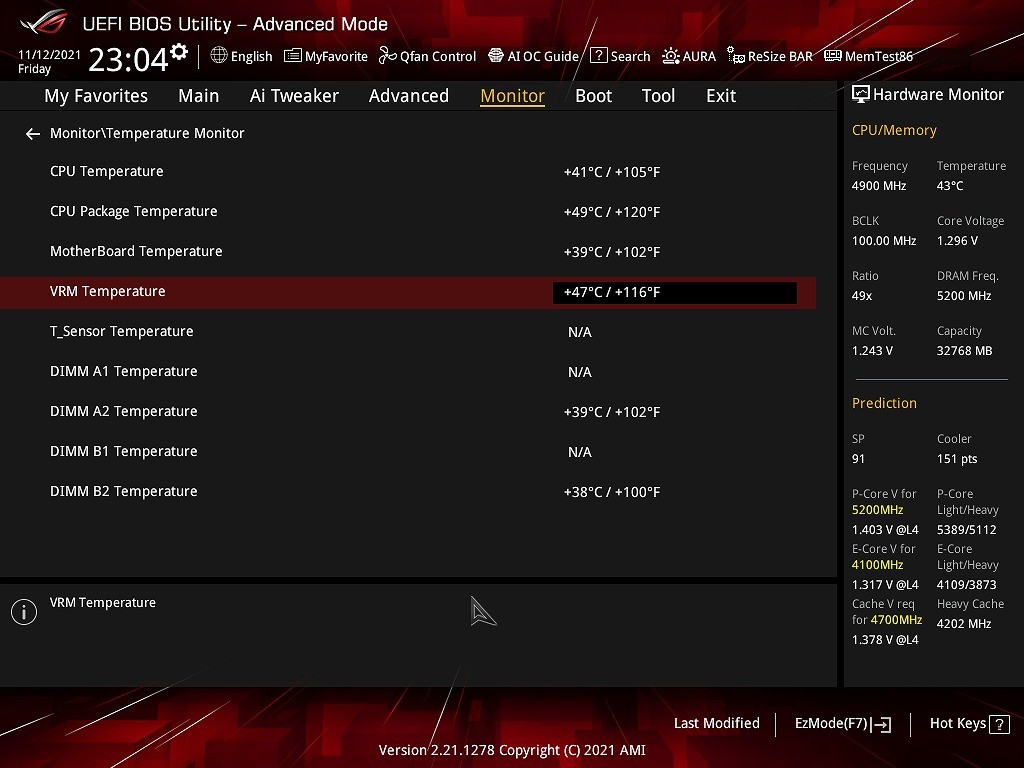Select the DIMM B2 Temperature row

[408, 492]
